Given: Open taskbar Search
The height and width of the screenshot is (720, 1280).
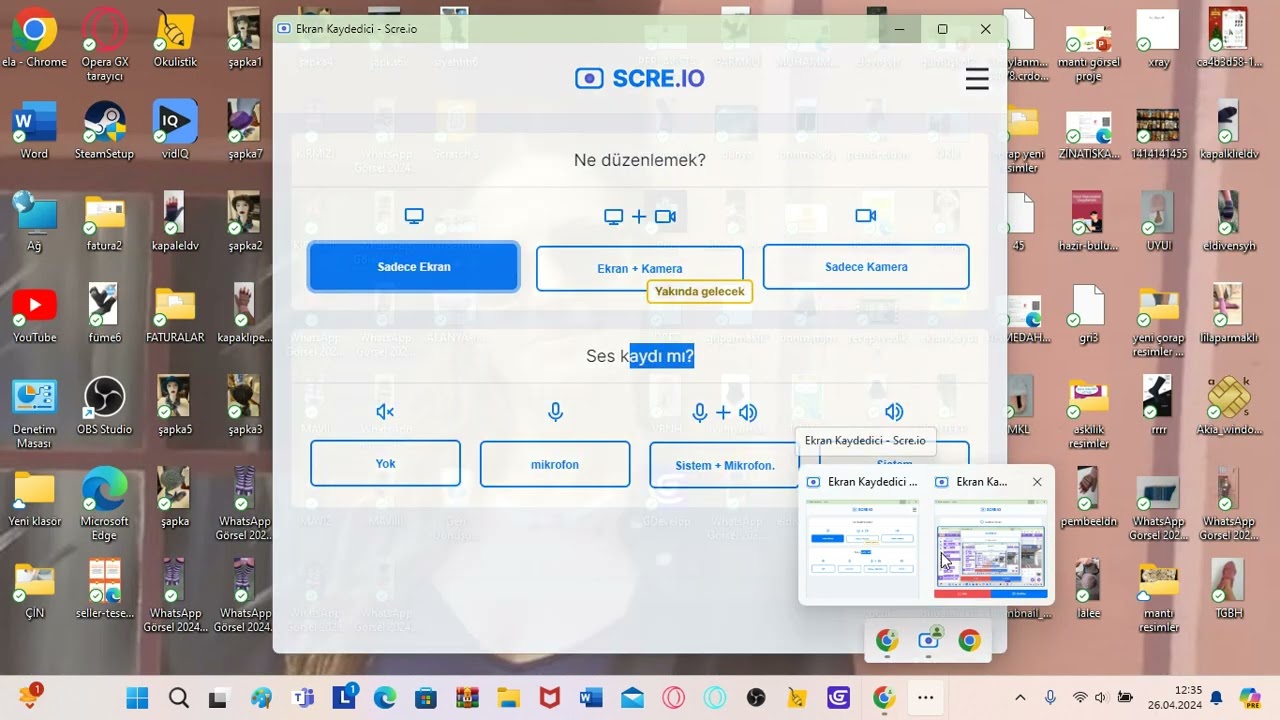Looking at the screenshot, I should [178, 698].
